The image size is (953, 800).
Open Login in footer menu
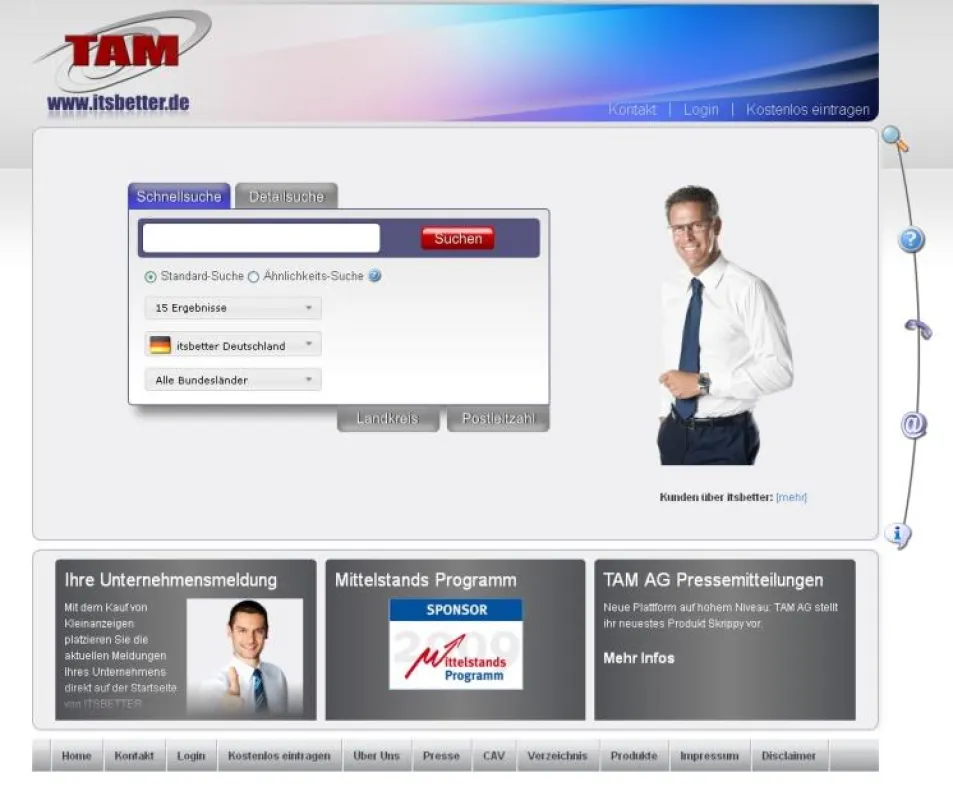[191, 756]
